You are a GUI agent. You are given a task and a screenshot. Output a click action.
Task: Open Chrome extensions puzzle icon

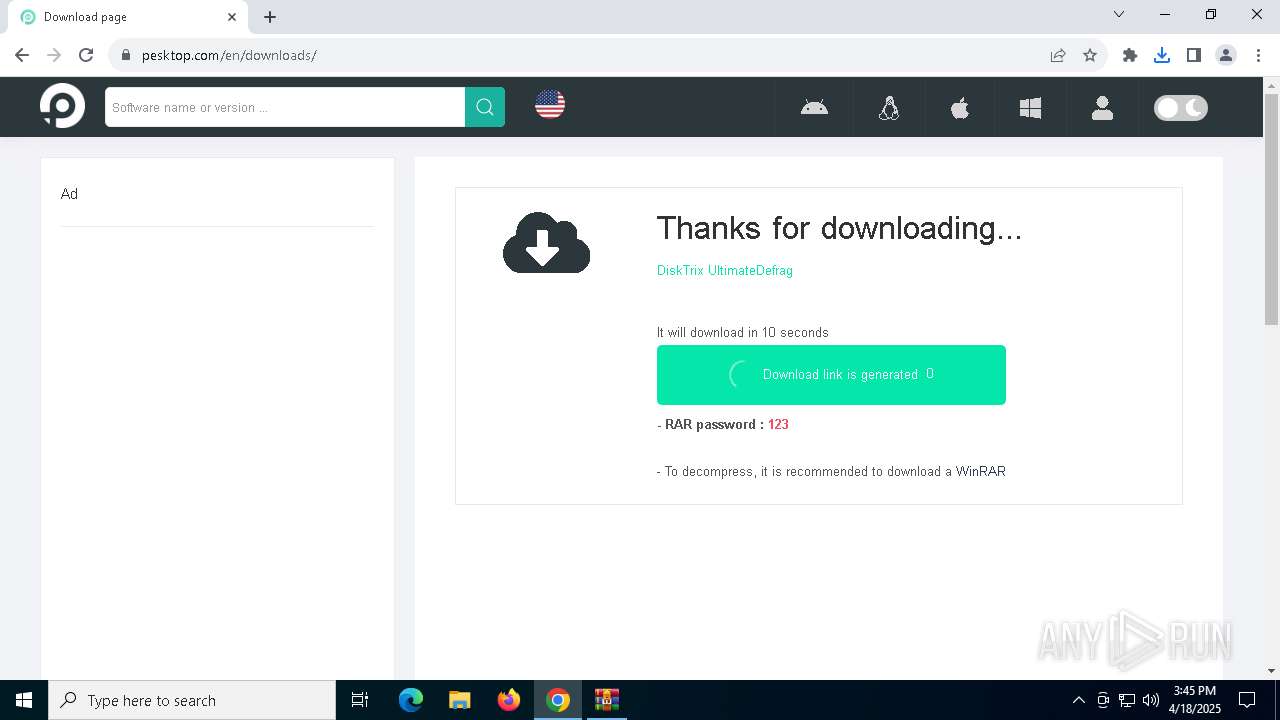pyautogui.click(x=1130, y=55)
